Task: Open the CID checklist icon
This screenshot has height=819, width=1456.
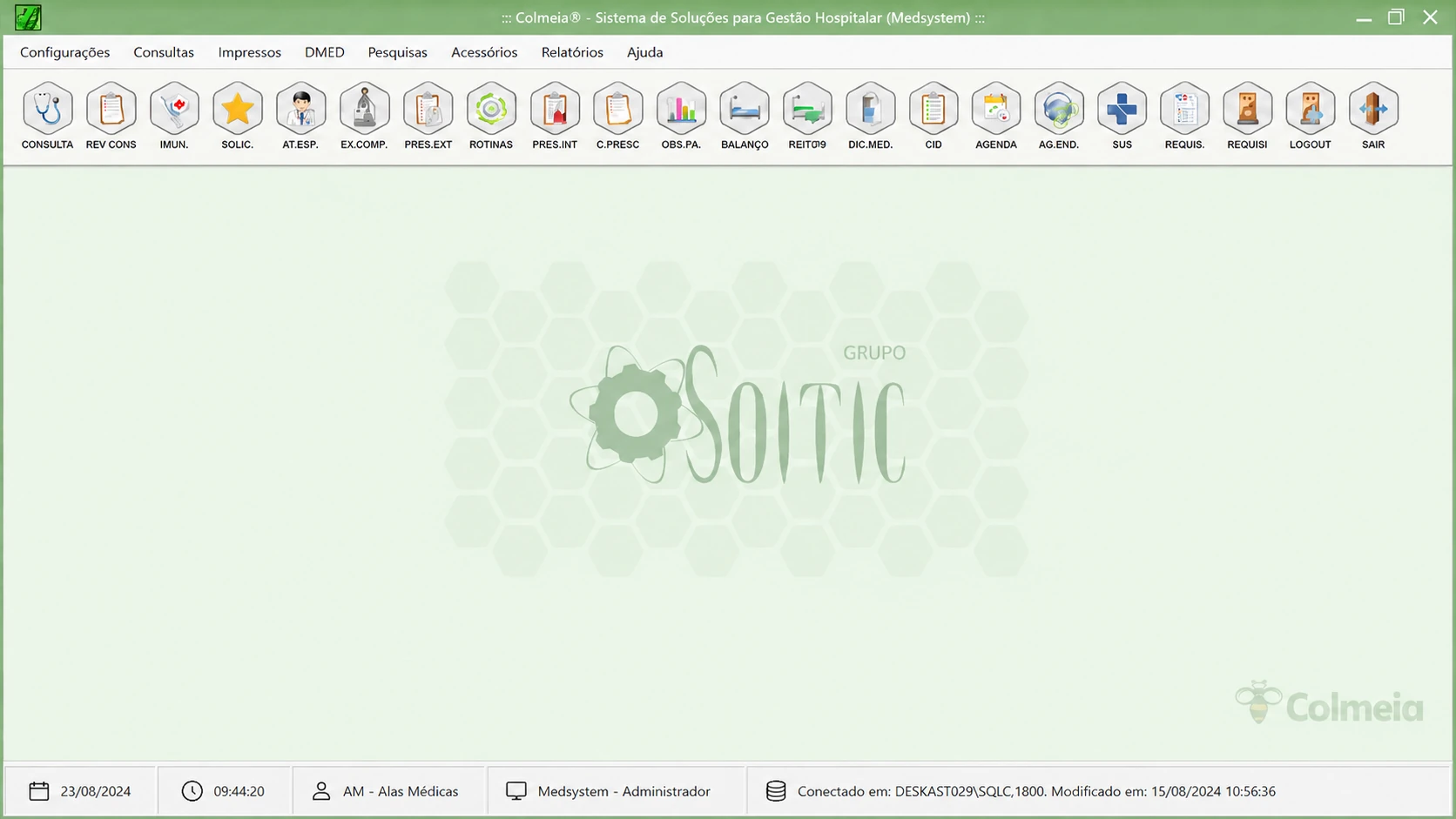Action: tap(934, 109)
